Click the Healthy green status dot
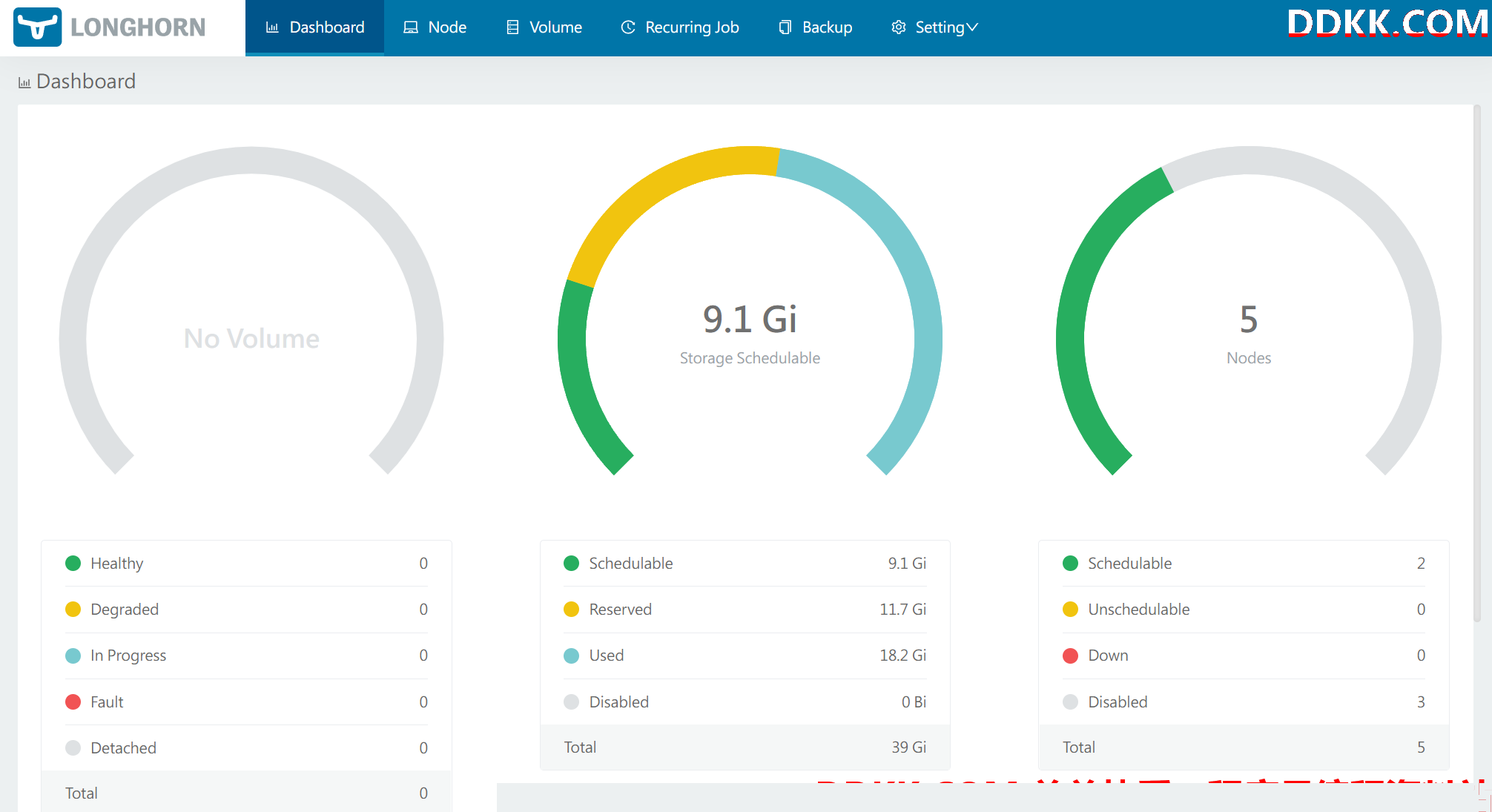 coord(73,564)
